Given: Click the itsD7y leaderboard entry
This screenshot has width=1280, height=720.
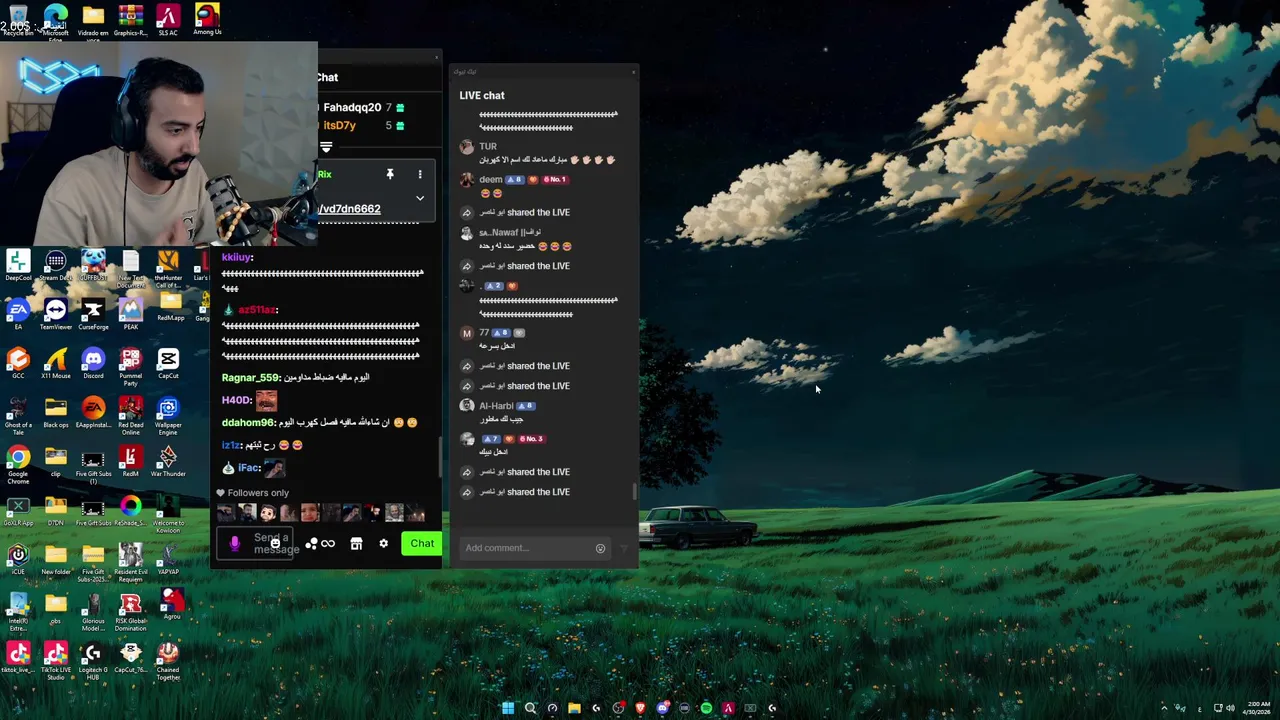Looking at the screenshot, I should tap(339, 126).
